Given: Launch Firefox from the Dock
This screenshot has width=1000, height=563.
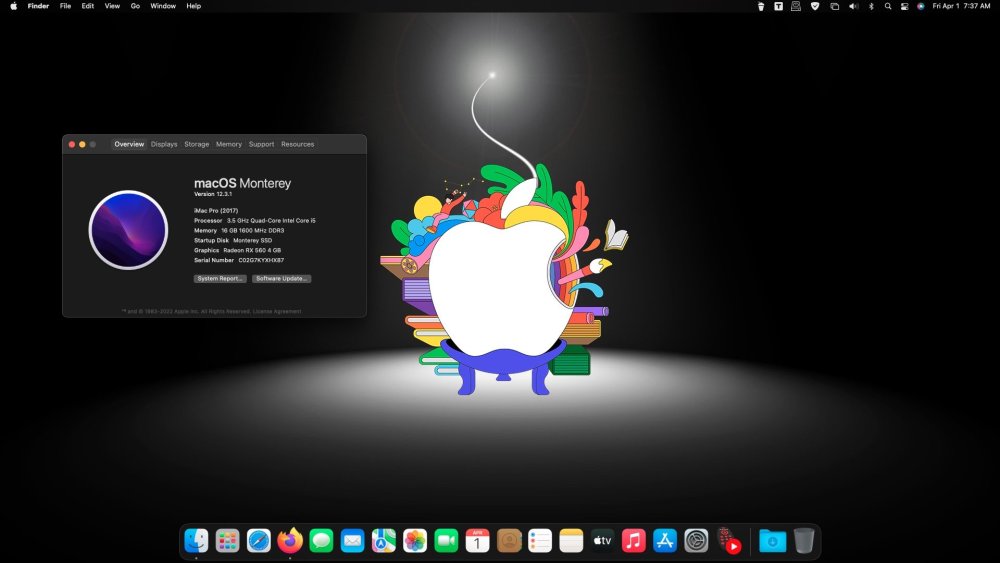Looking at the screenshot, I should tap(290, 541).
